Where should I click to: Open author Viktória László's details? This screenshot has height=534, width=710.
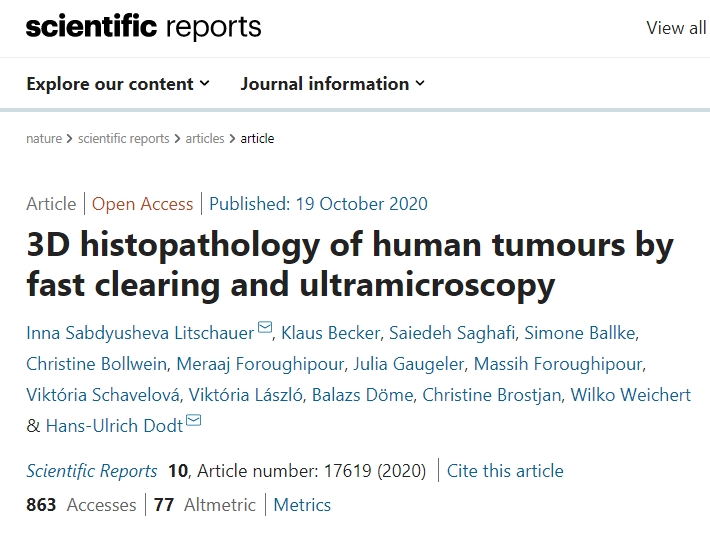click(x=245, y=395)
